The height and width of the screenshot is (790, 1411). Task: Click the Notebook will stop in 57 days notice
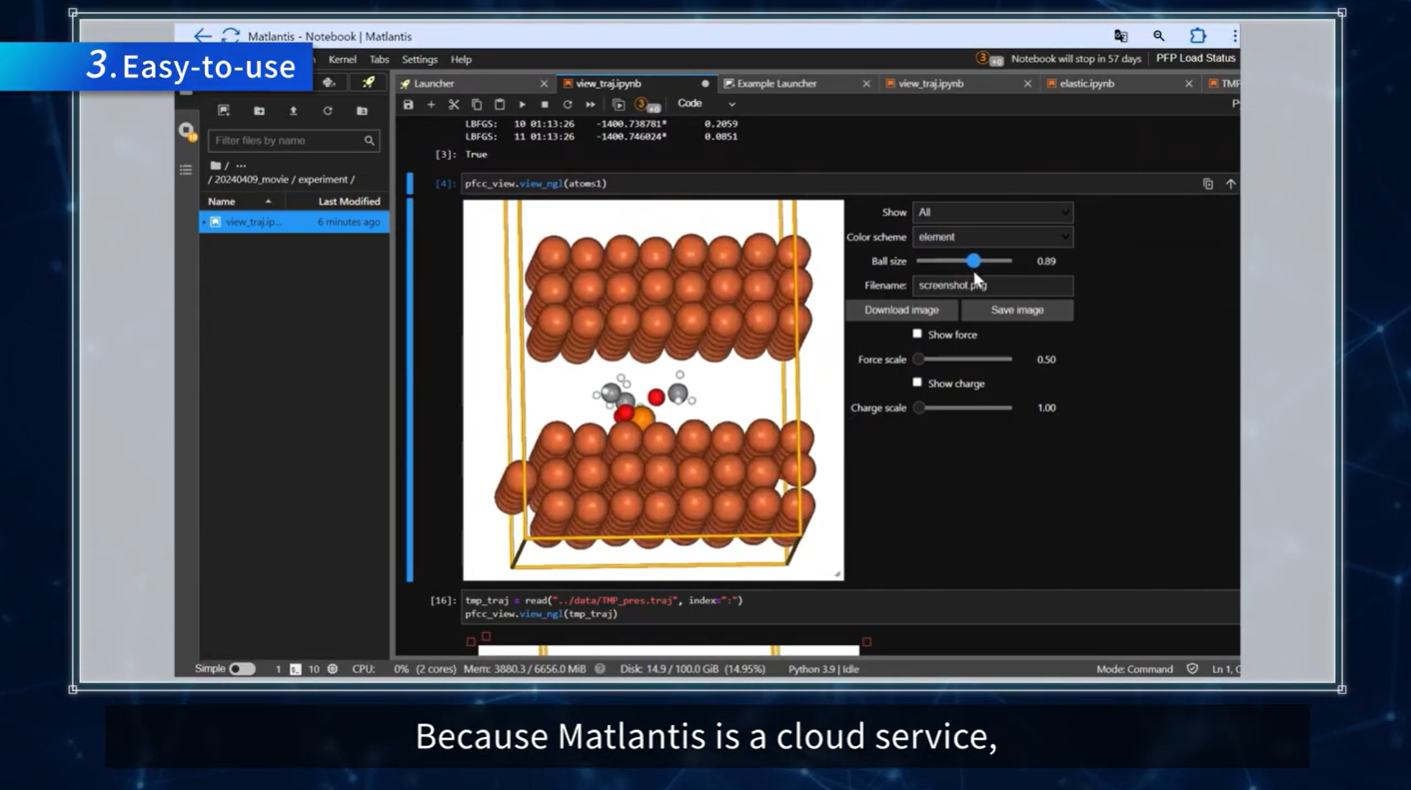point(1076,59)
